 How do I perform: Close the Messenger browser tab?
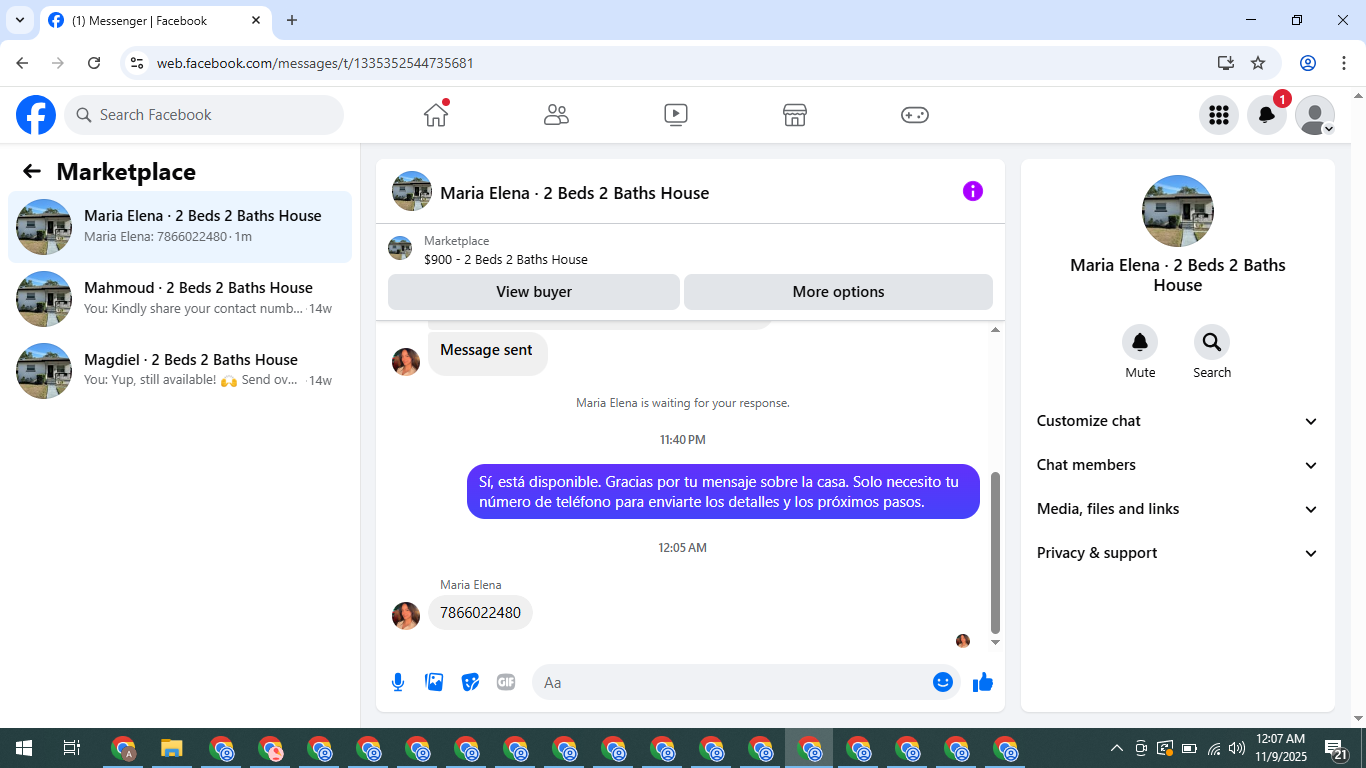[256, 20]
